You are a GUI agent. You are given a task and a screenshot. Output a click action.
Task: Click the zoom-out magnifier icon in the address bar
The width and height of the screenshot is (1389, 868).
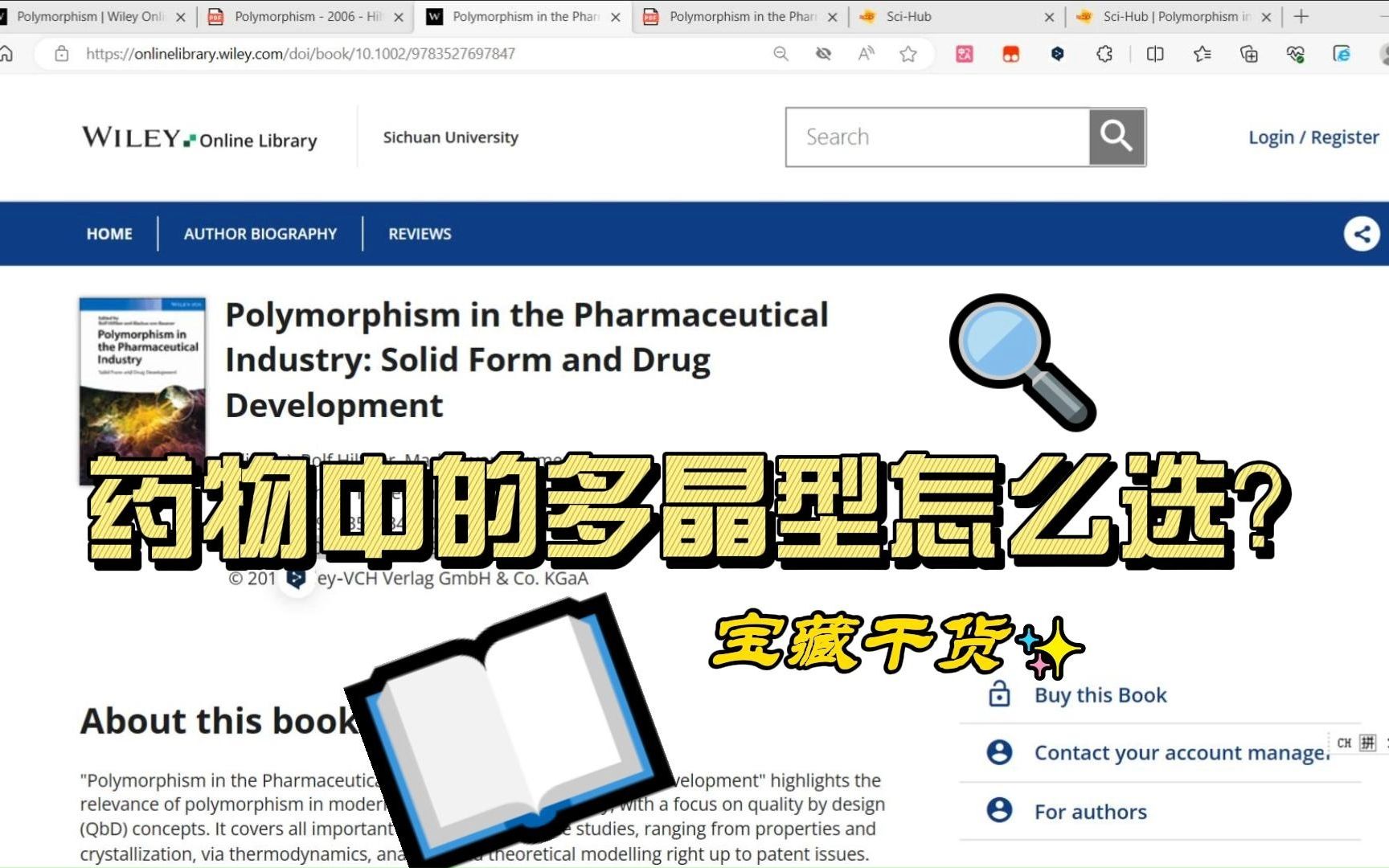pyautogui.click(x=781, y=54)
